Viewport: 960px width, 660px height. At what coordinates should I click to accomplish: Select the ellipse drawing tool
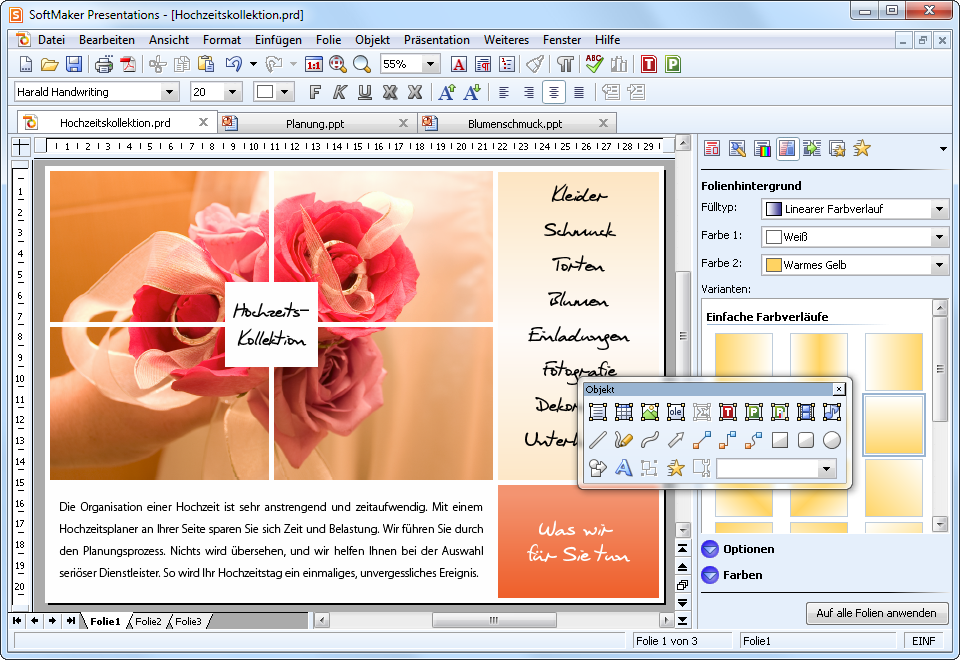pyautogui.click(x=832, y=440)
